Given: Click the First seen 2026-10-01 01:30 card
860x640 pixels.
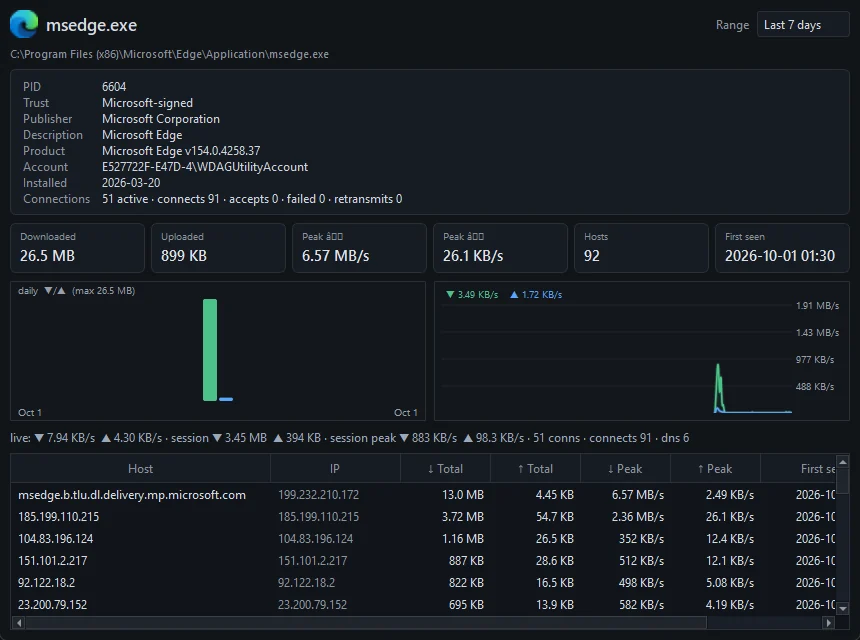Looking at the screenshot, I should tap(782, 248).
